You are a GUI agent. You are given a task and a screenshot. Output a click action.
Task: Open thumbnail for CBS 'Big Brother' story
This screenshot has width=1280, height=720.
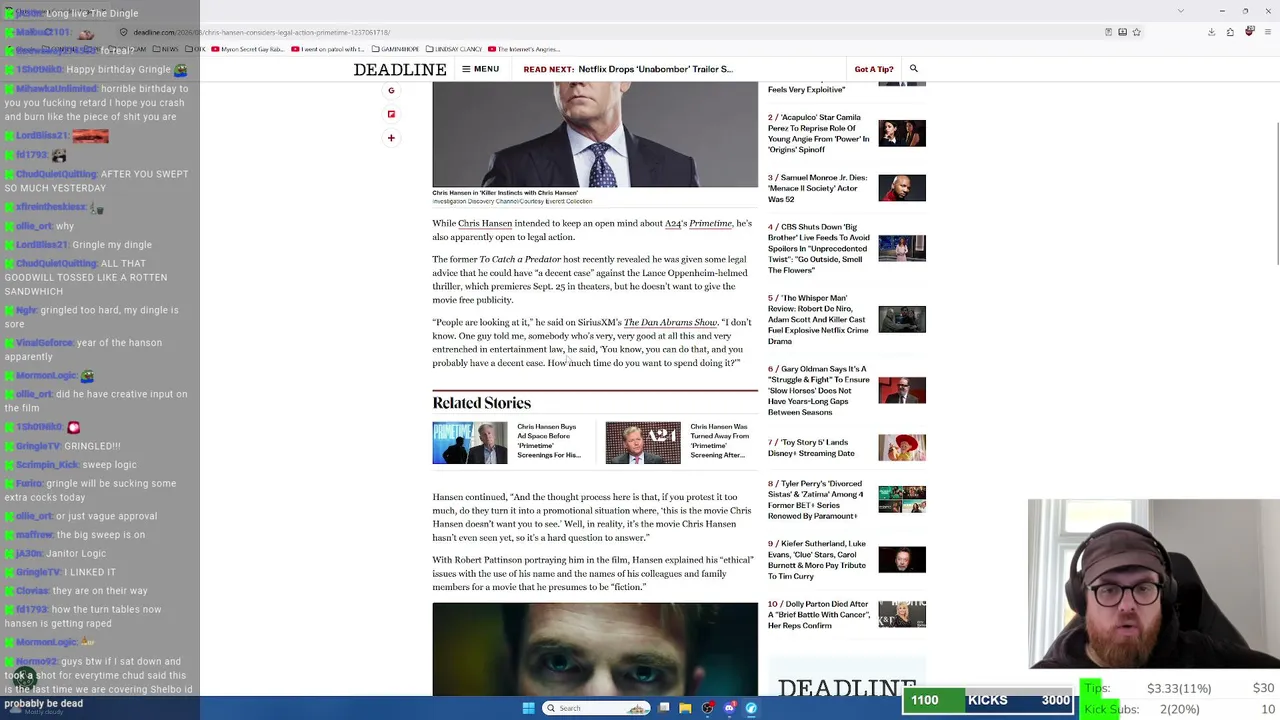click(902, 248)
